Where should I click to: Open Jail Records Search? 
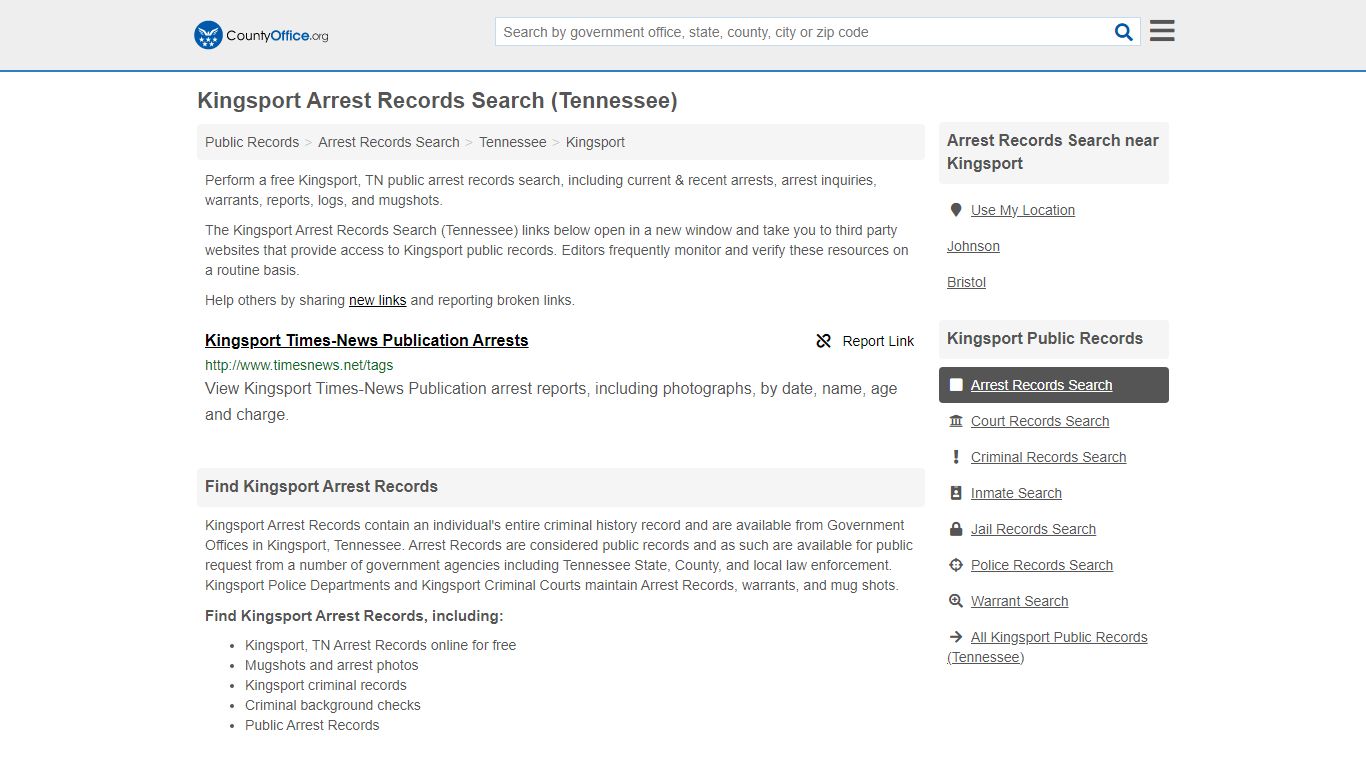pos(1033,529)
